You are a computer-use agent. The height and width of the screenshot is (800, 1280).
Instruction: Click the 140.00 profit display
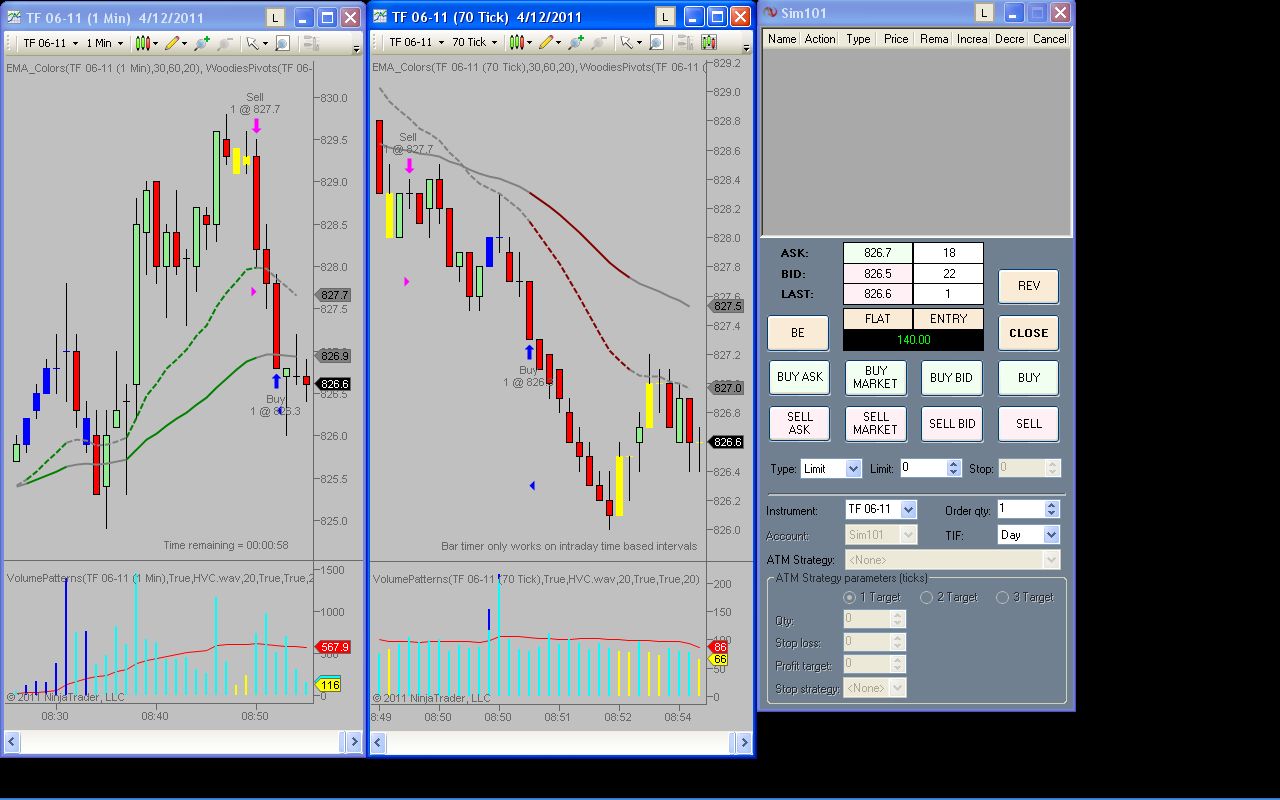point(913,340)
